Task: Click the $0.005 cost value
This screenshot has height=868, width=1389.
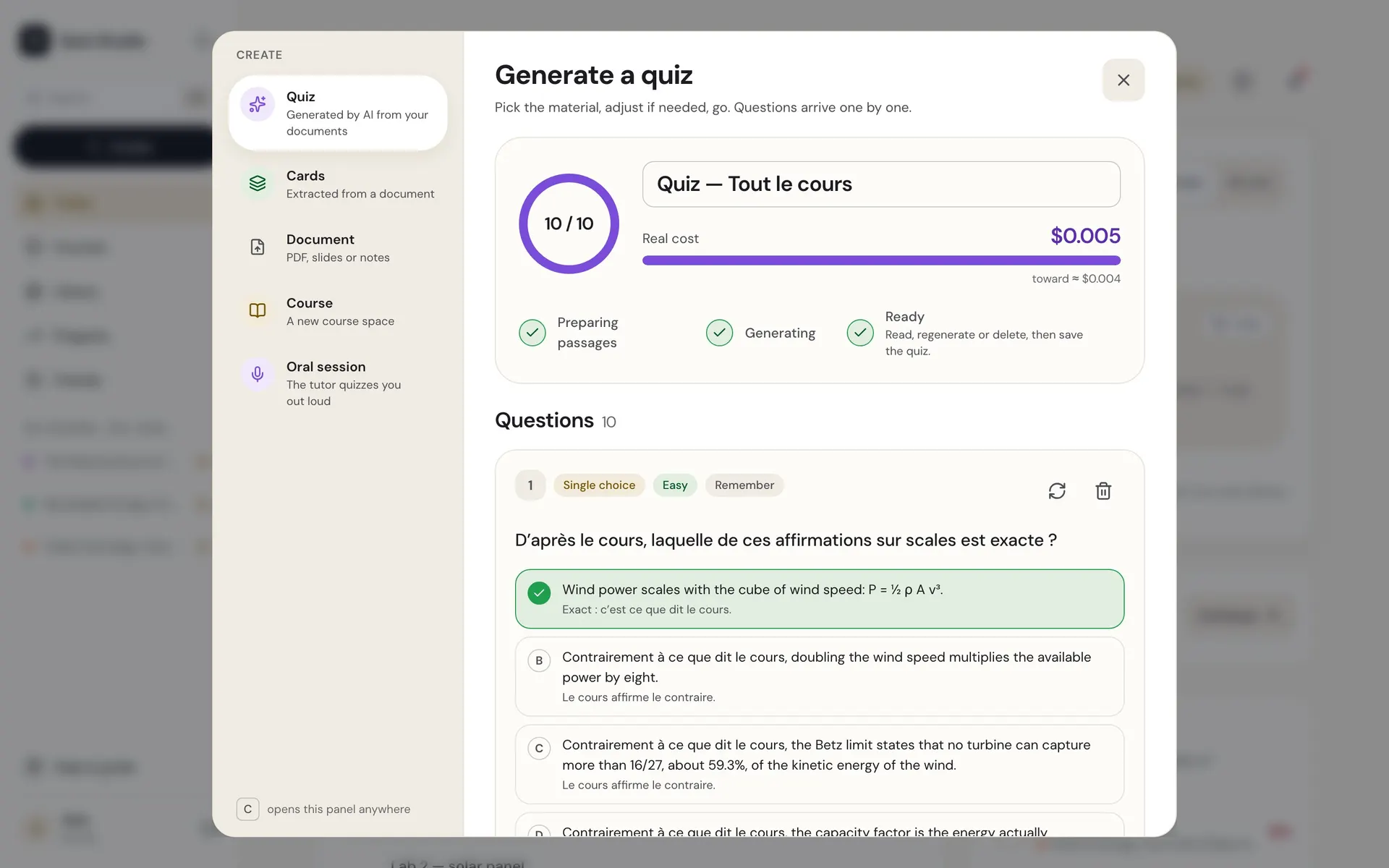Action: [x=1085, y=236]
